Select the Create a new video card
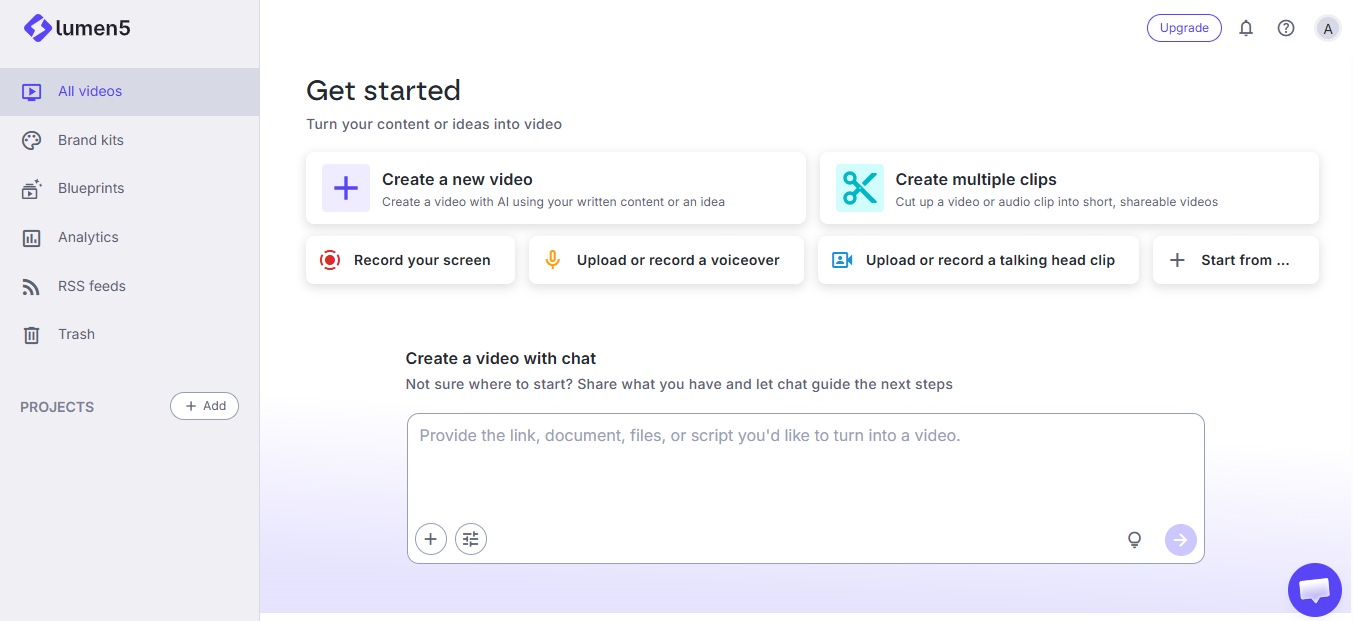The height and width of the screenshot is (621, 1353). point(556,188)
